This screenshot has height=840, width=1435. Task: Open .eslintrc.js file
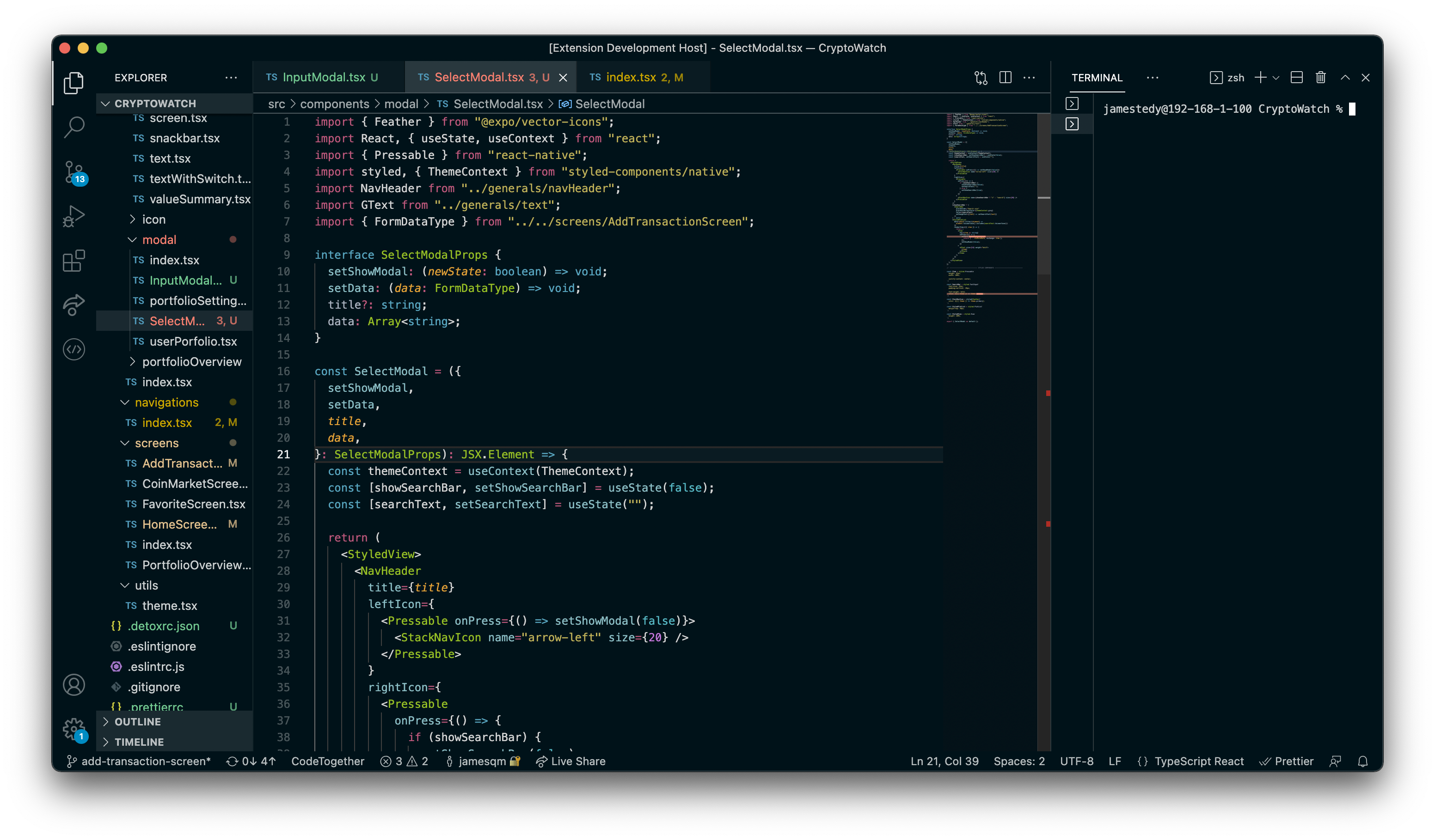tap(174, 666)
